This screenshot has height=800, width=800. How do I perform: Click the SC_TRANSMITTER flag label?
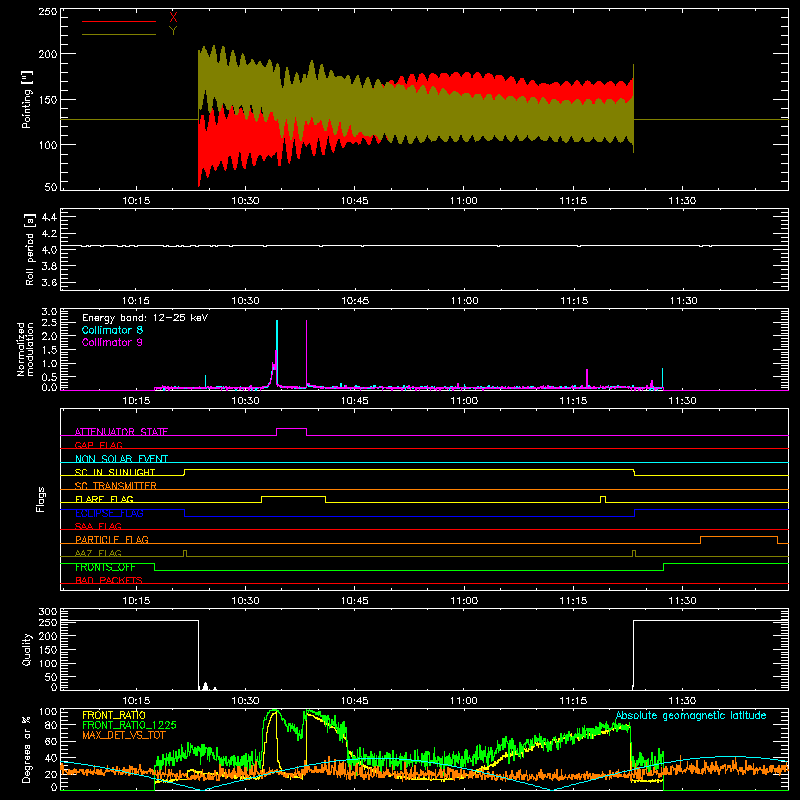(115, 486)
